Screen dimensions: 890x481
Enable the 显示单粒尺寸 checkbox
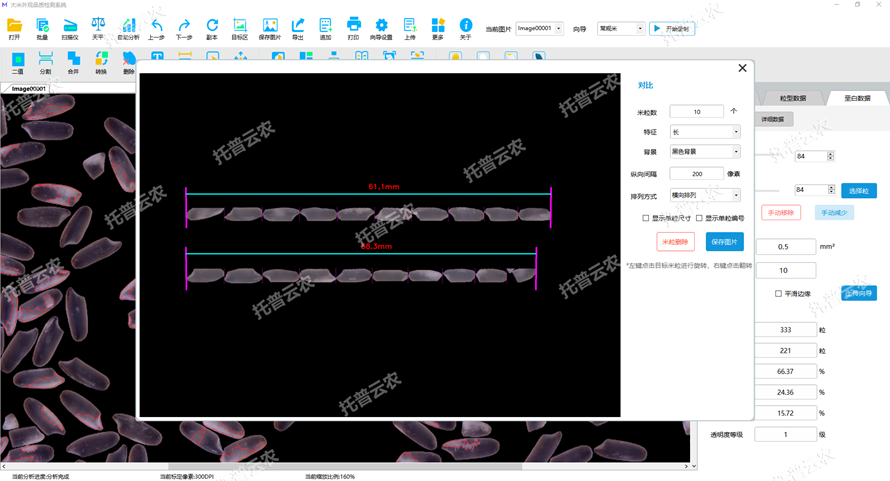pyautogui.click(x=646, y=218)
